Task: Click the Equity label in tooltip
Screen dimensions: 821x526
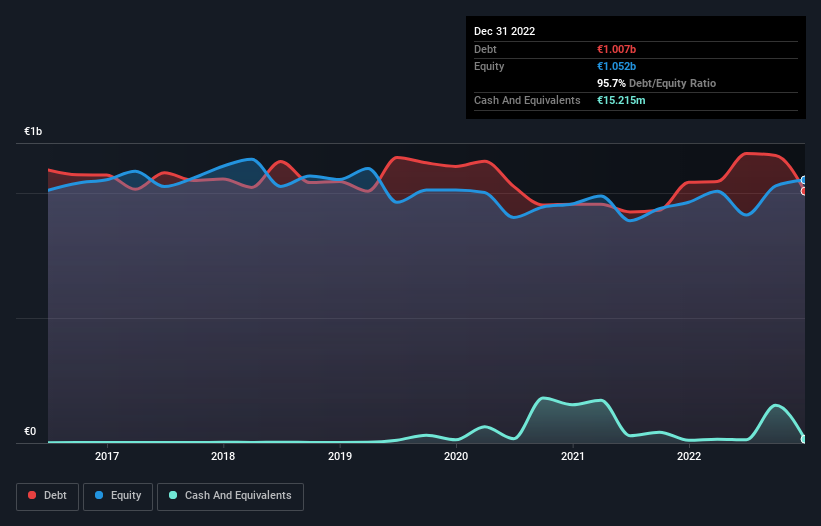Action: (x=489, y=66)
